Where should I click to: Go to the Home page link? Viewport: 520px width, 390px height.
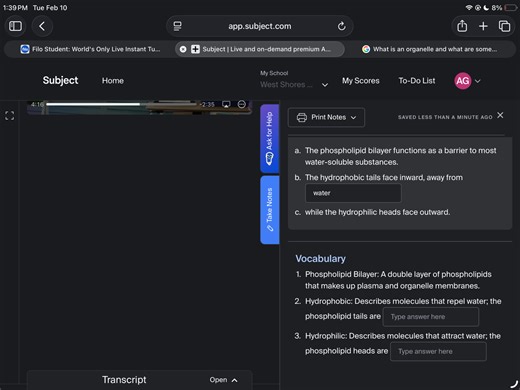pos(113,81)
